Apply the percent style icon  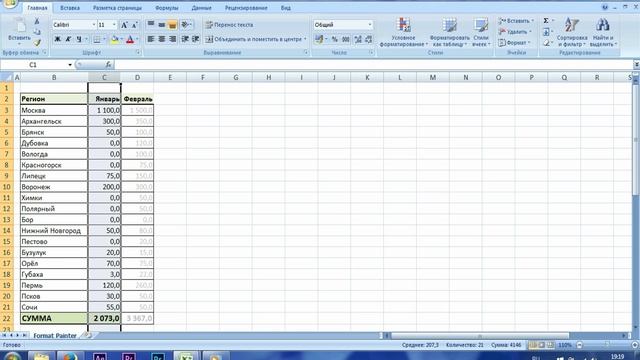pos(335,39)
